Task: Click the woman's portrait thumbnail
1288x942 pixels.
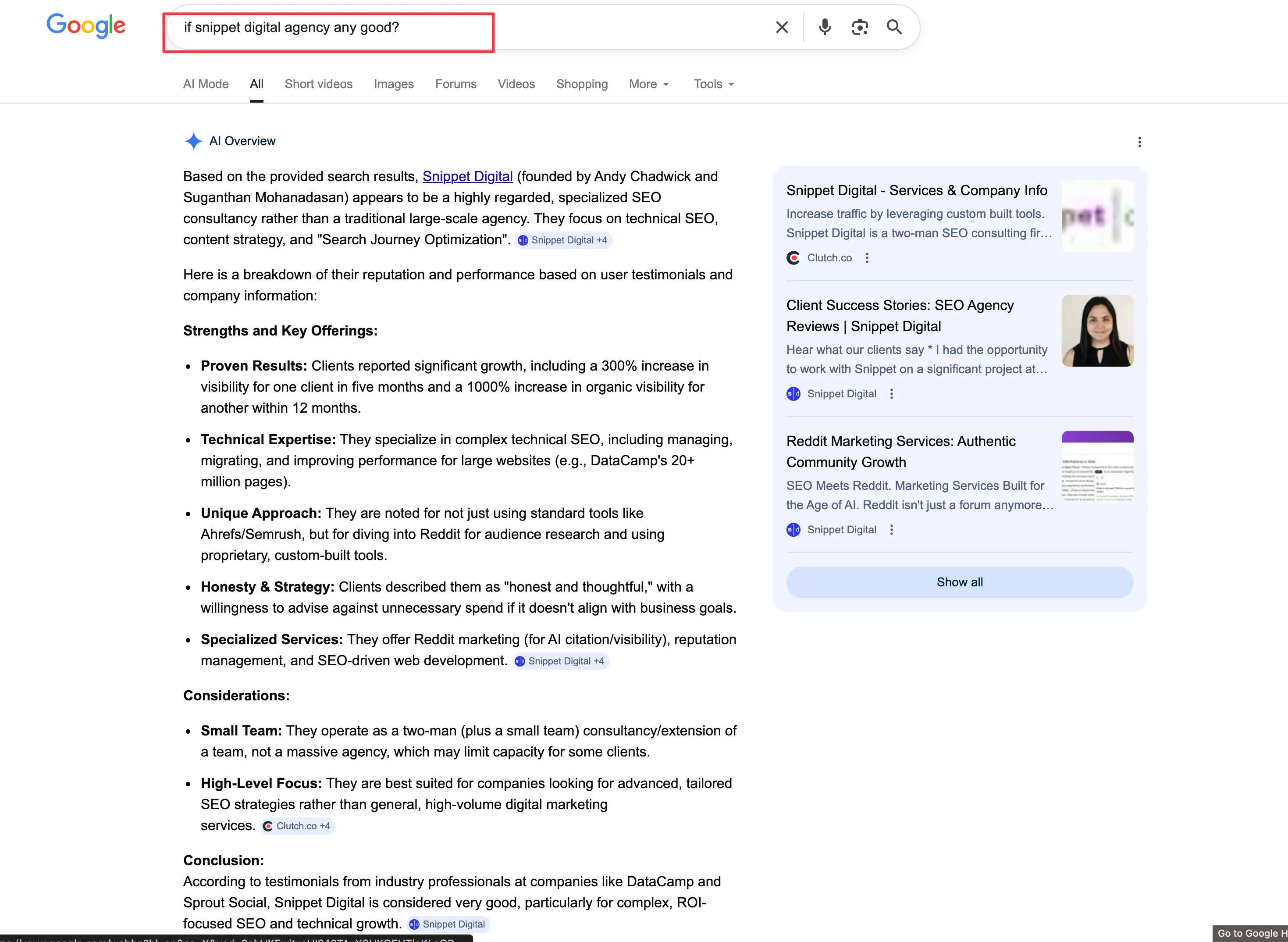Action: (1097, 331)
